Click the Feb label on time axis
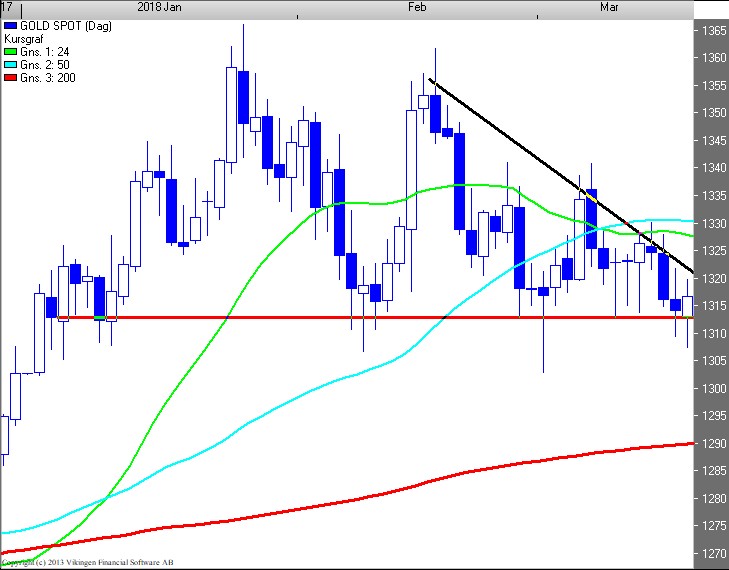729x570 pixels. click(418, 7)
